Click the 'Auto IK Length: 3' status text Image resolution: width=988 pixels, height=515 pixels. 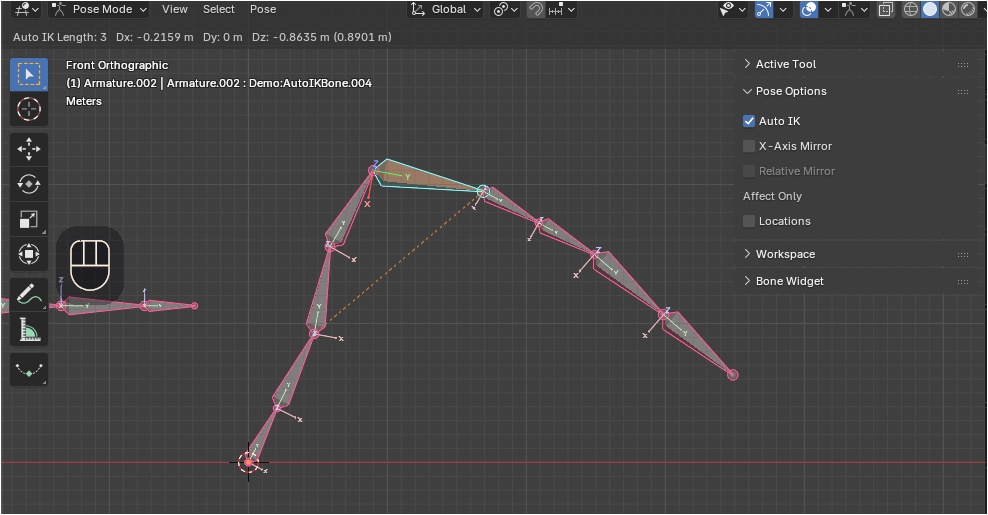60,37
